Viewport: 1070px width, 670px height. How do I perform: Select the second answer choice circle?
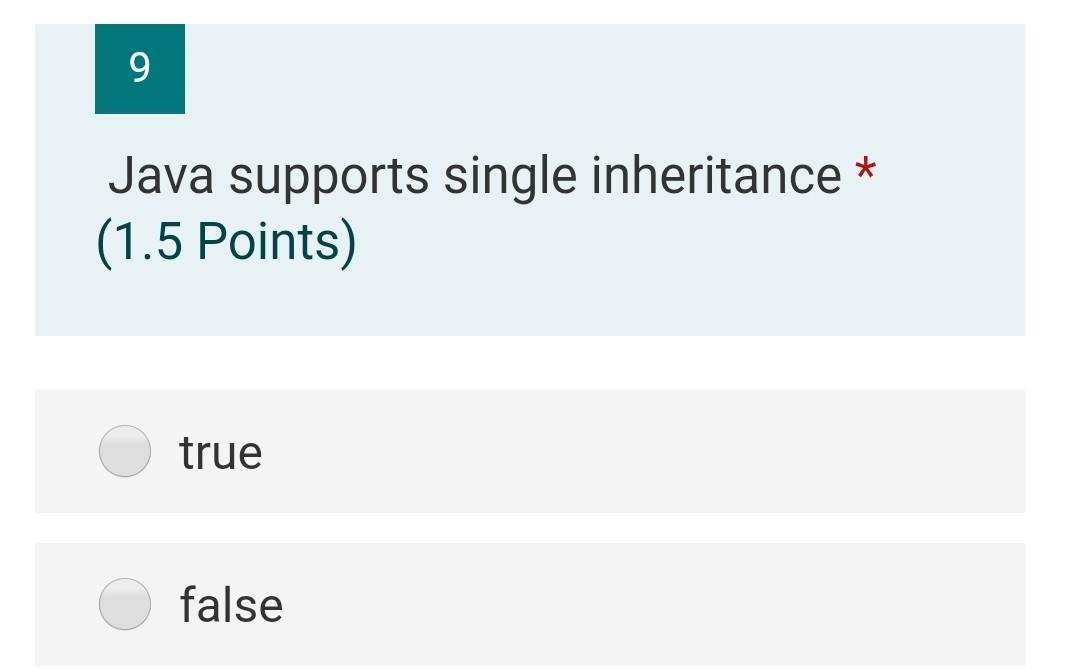124,604
